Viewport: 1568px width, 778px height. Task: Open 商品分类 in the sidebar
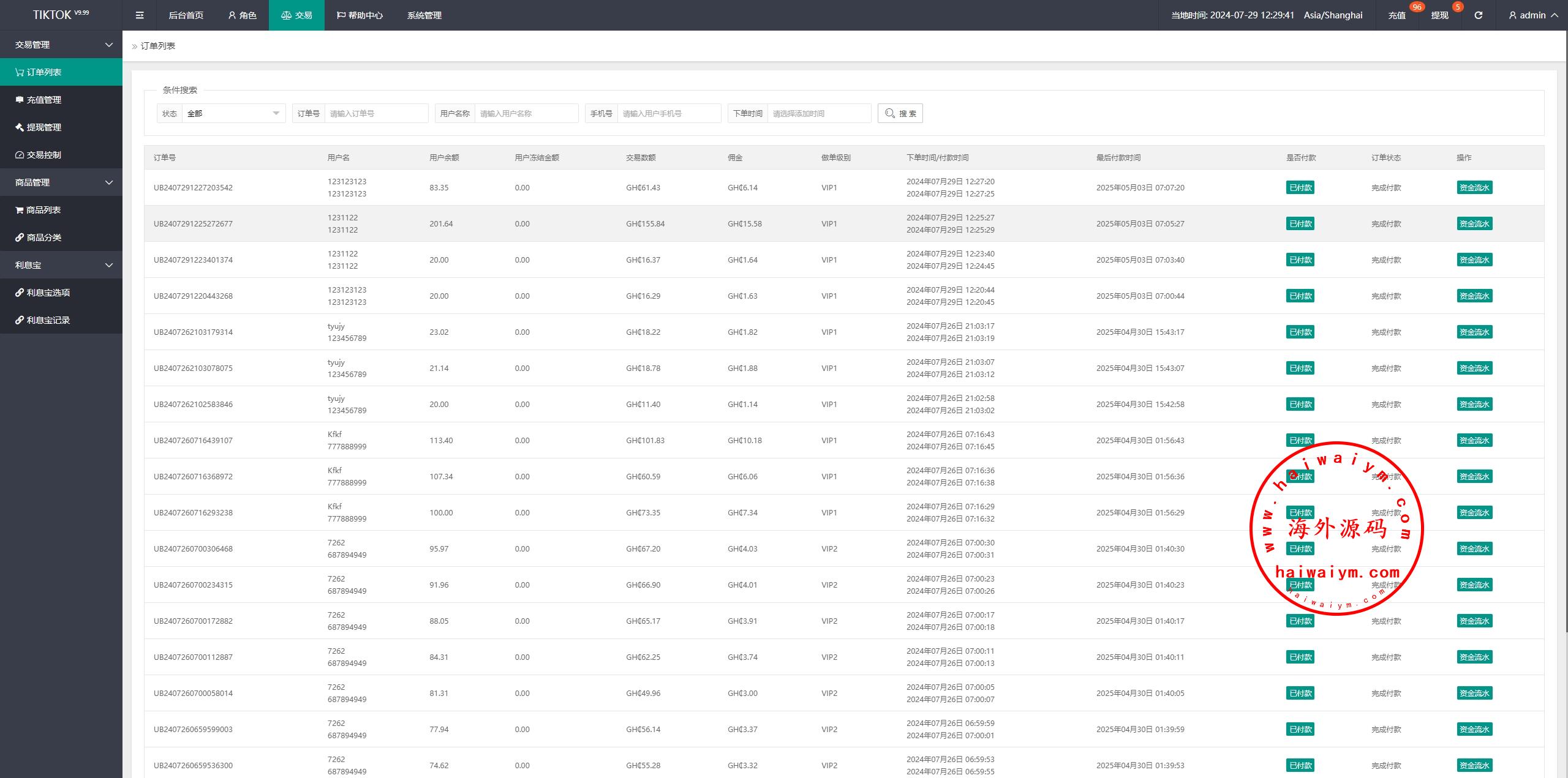[x=43, y=238]
